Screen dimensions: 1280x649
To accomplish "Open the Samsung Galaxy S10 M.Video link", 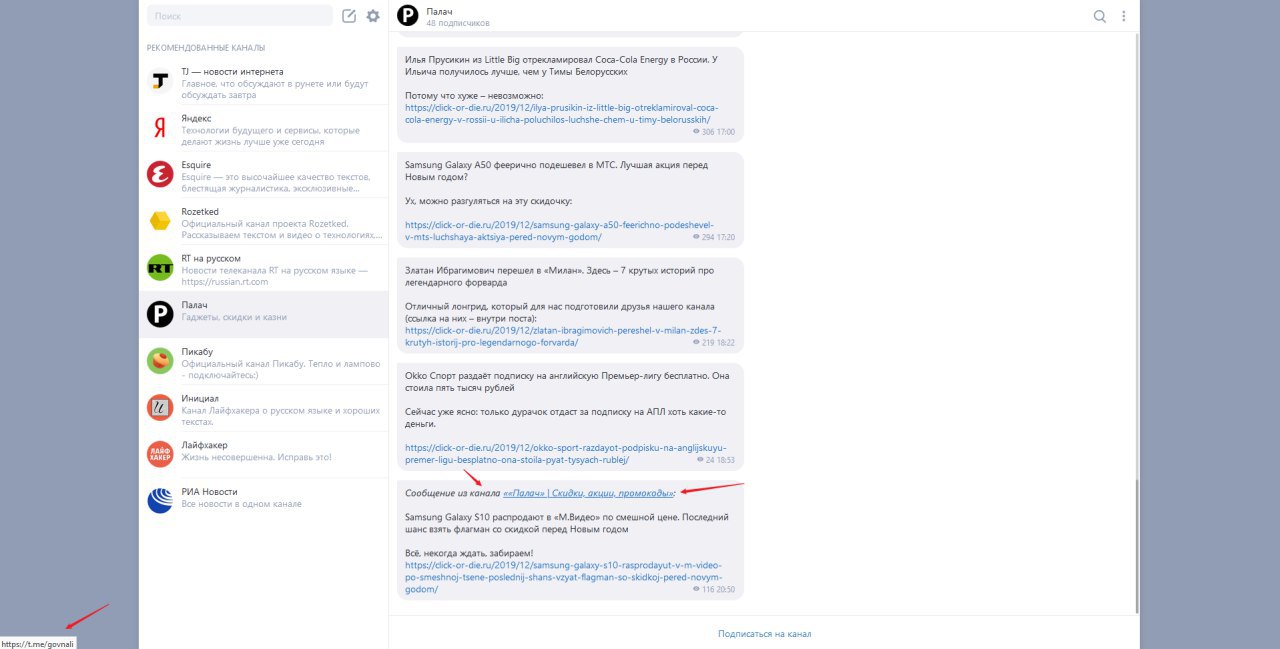I will [x=563, y=577].
